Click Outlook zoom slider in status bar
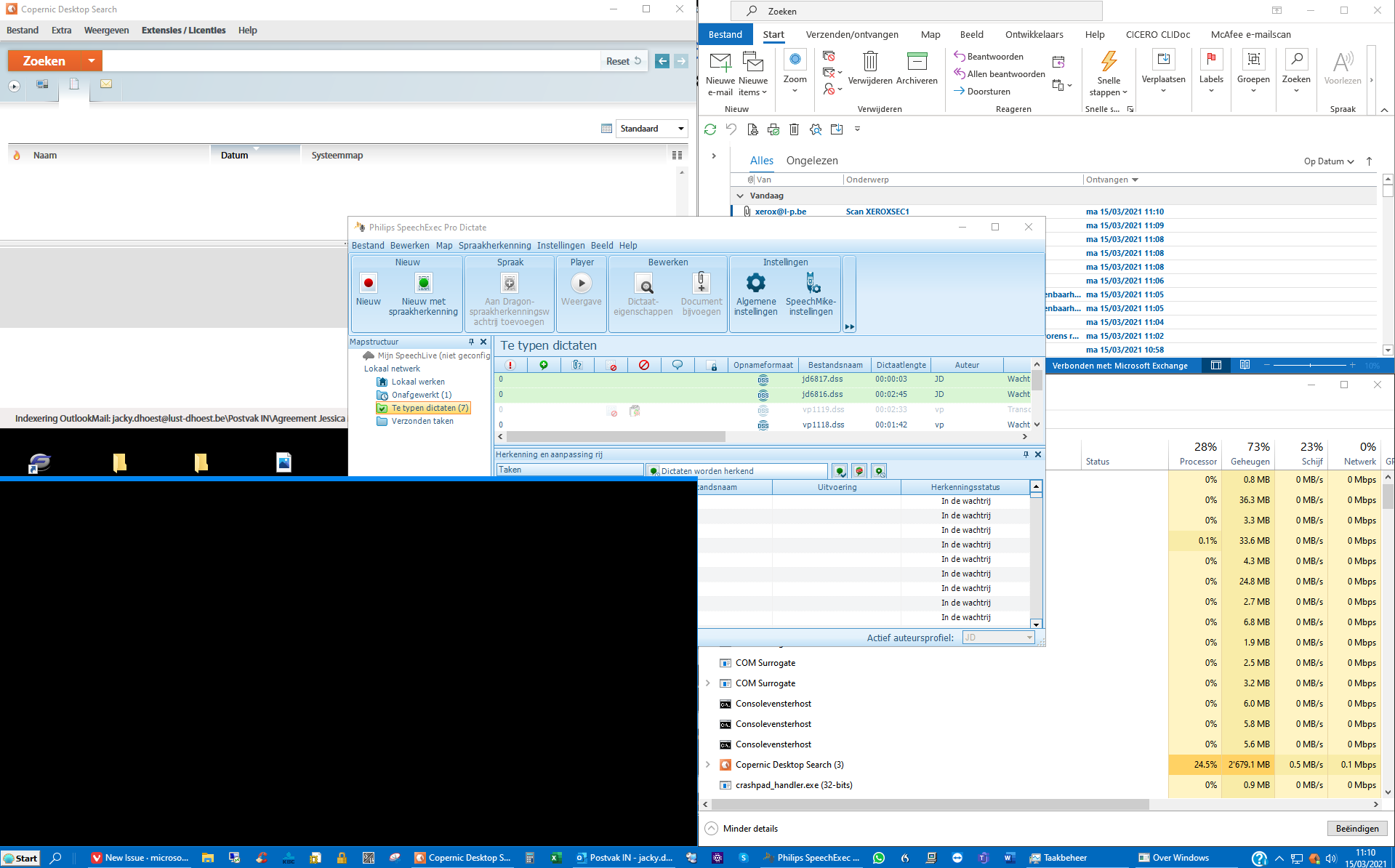Image resolution: width=1395 pixels, height=868 pixels. tap(1309, 365)
